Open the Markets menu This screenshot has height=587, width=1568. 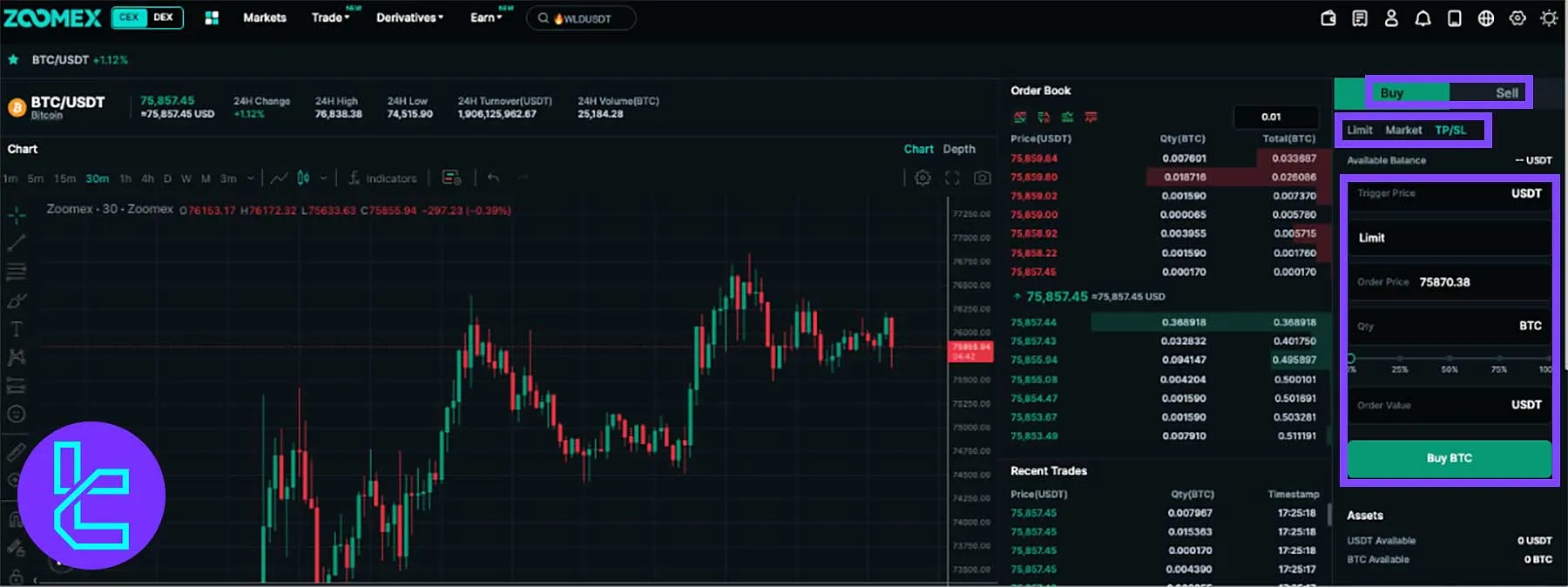pos(265,17)
